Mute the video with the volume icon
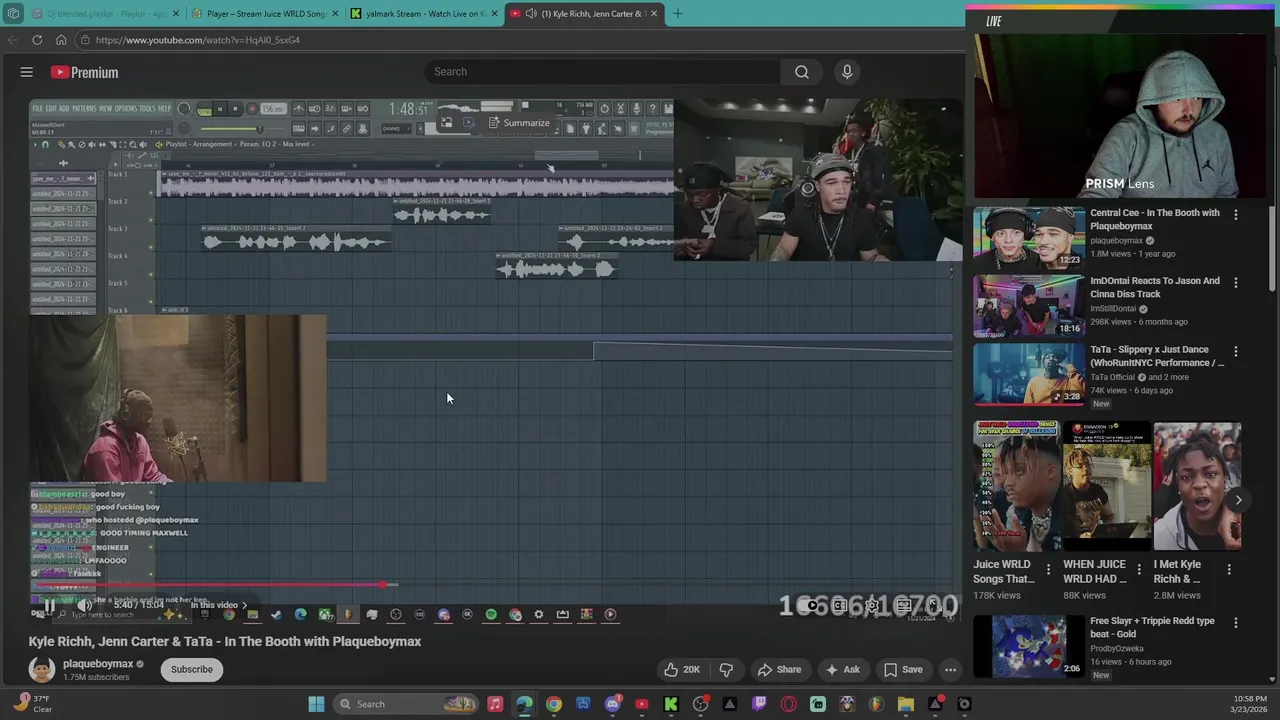 tap(85, 605)
